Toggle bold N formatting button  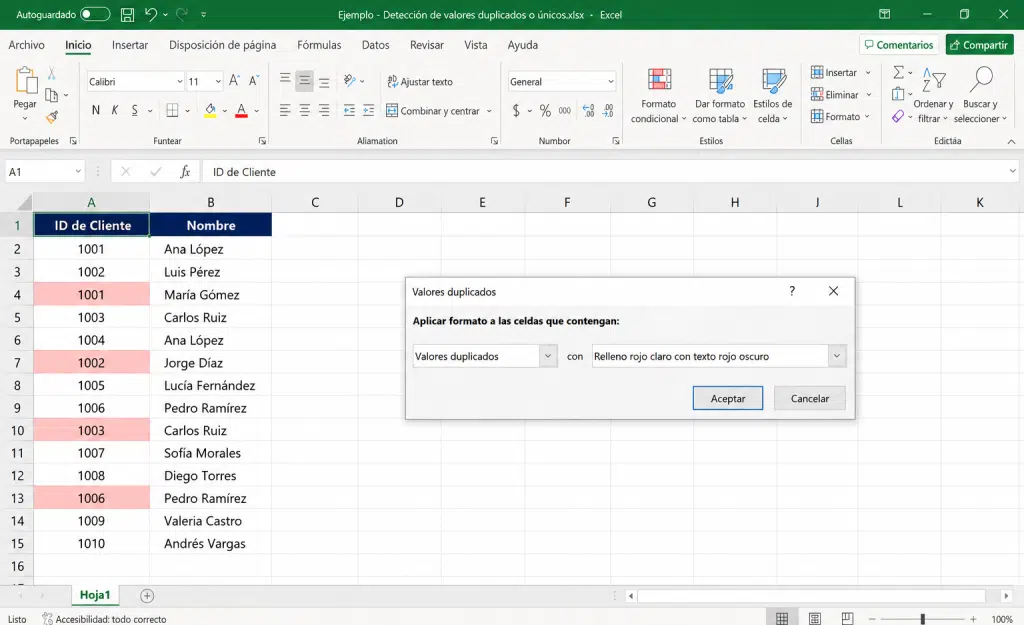(96, 110)
